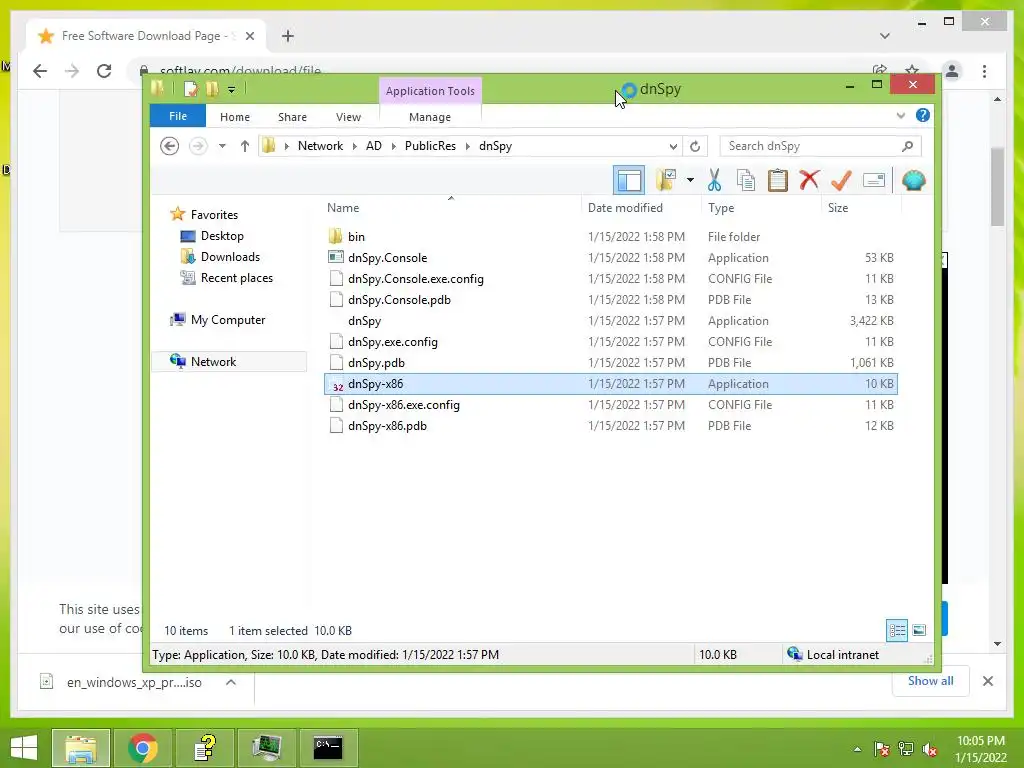Click Explorer Back navigation arrow
The width and height of the screenshot is (1024, 768).
pos(169,146)
